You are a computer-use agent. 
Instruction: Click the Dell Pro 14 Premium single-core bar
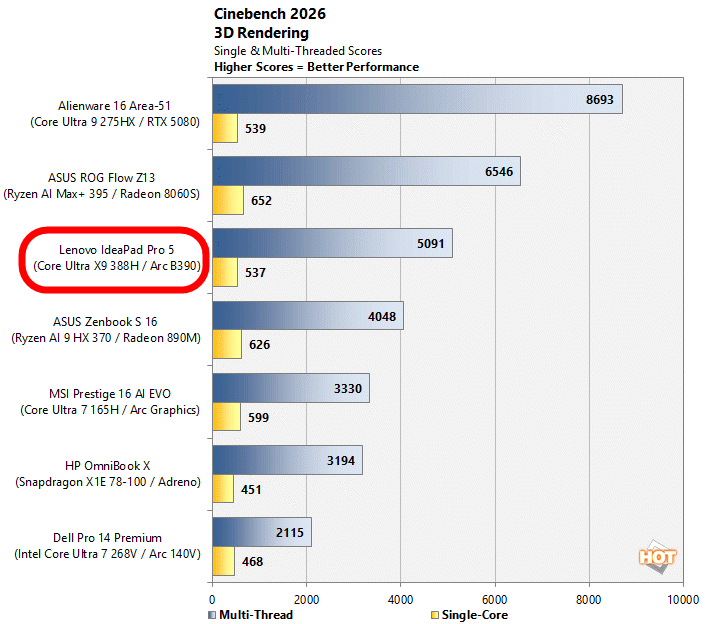point(223,561)
